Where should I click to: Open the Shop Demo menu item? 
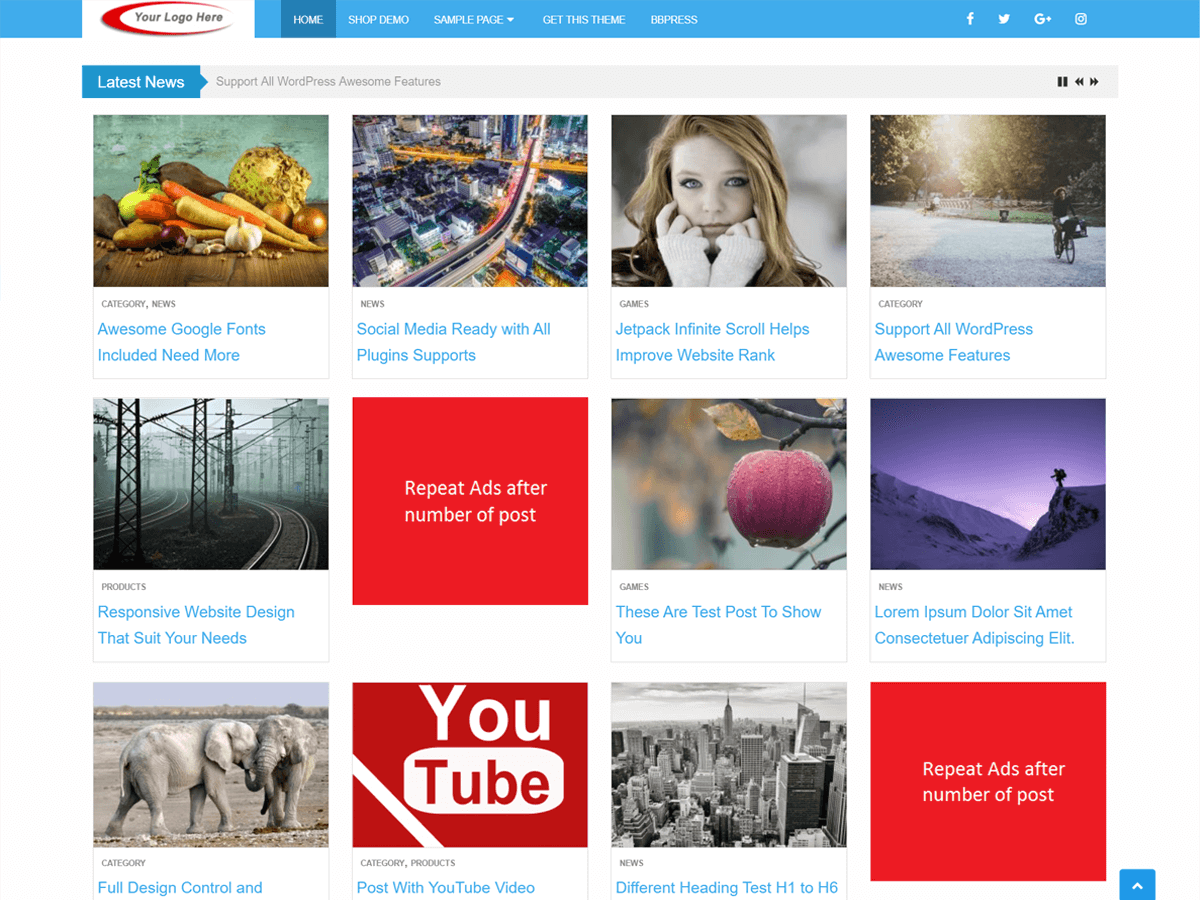pyautogui.click(x=378, y=20)
